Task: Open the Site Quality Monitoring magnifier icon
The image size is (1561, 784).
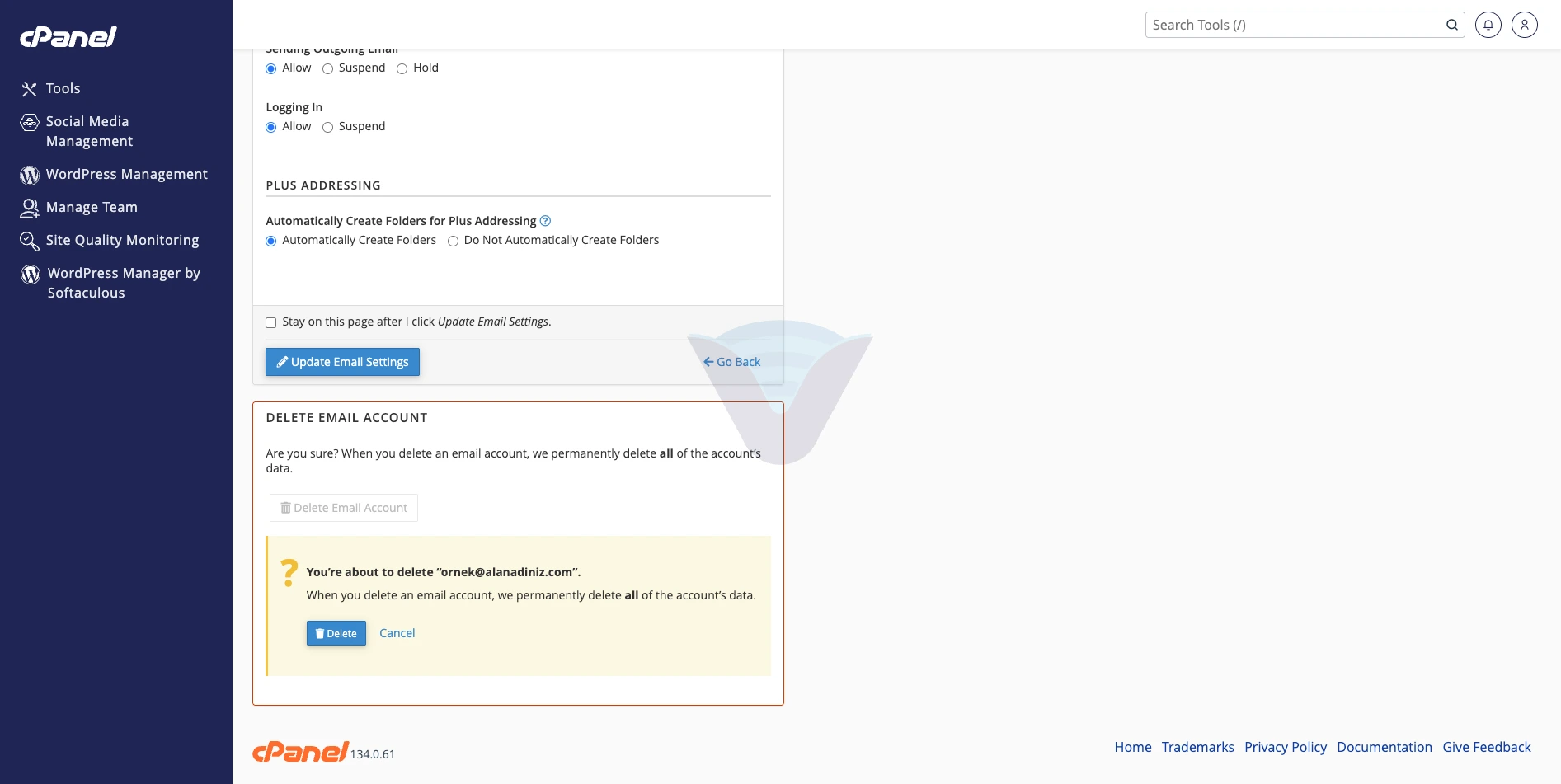Action: (30, 241)
